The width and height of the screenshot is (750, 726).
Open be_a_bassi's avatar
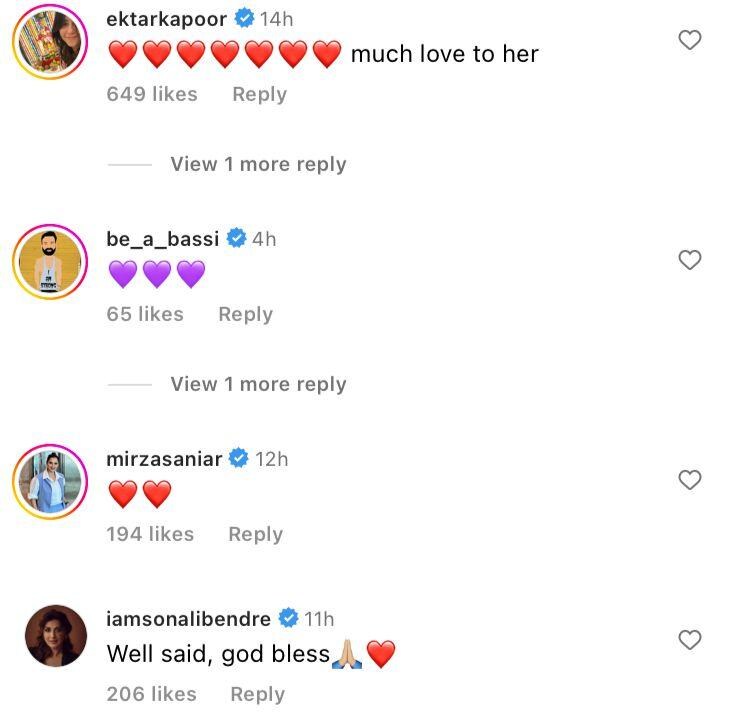point(50,263)
